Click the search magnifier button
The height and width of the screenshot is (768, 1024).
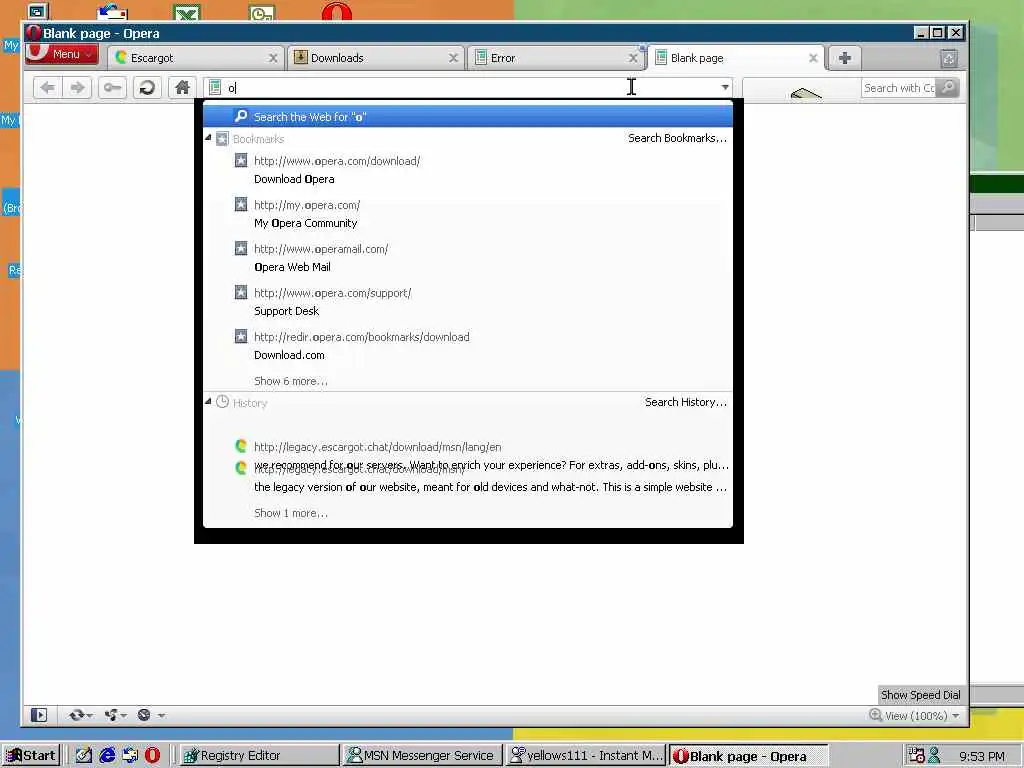948,88
